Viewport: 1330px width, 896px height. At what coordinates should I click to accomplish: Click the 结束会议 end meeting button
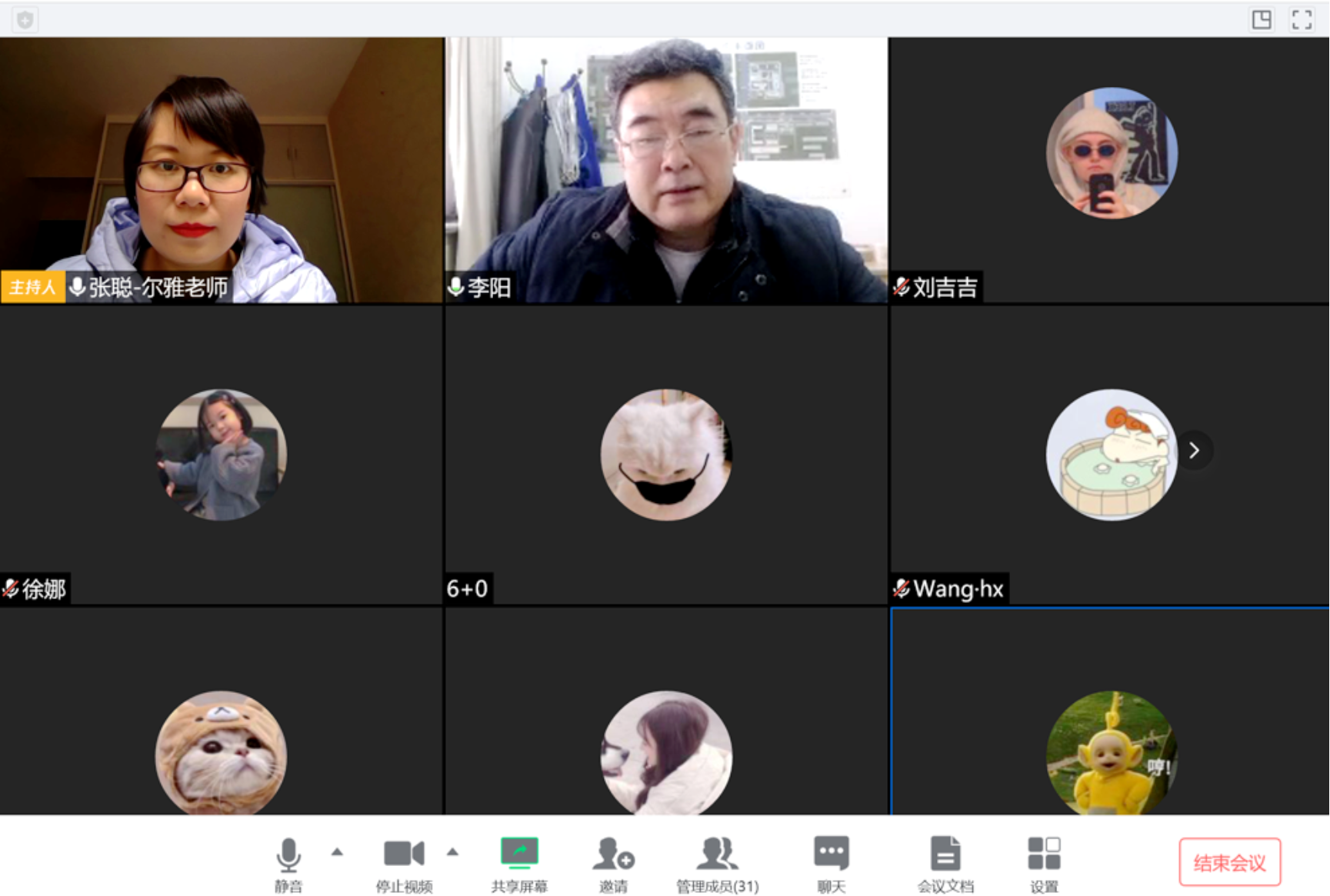[1229, 862]
